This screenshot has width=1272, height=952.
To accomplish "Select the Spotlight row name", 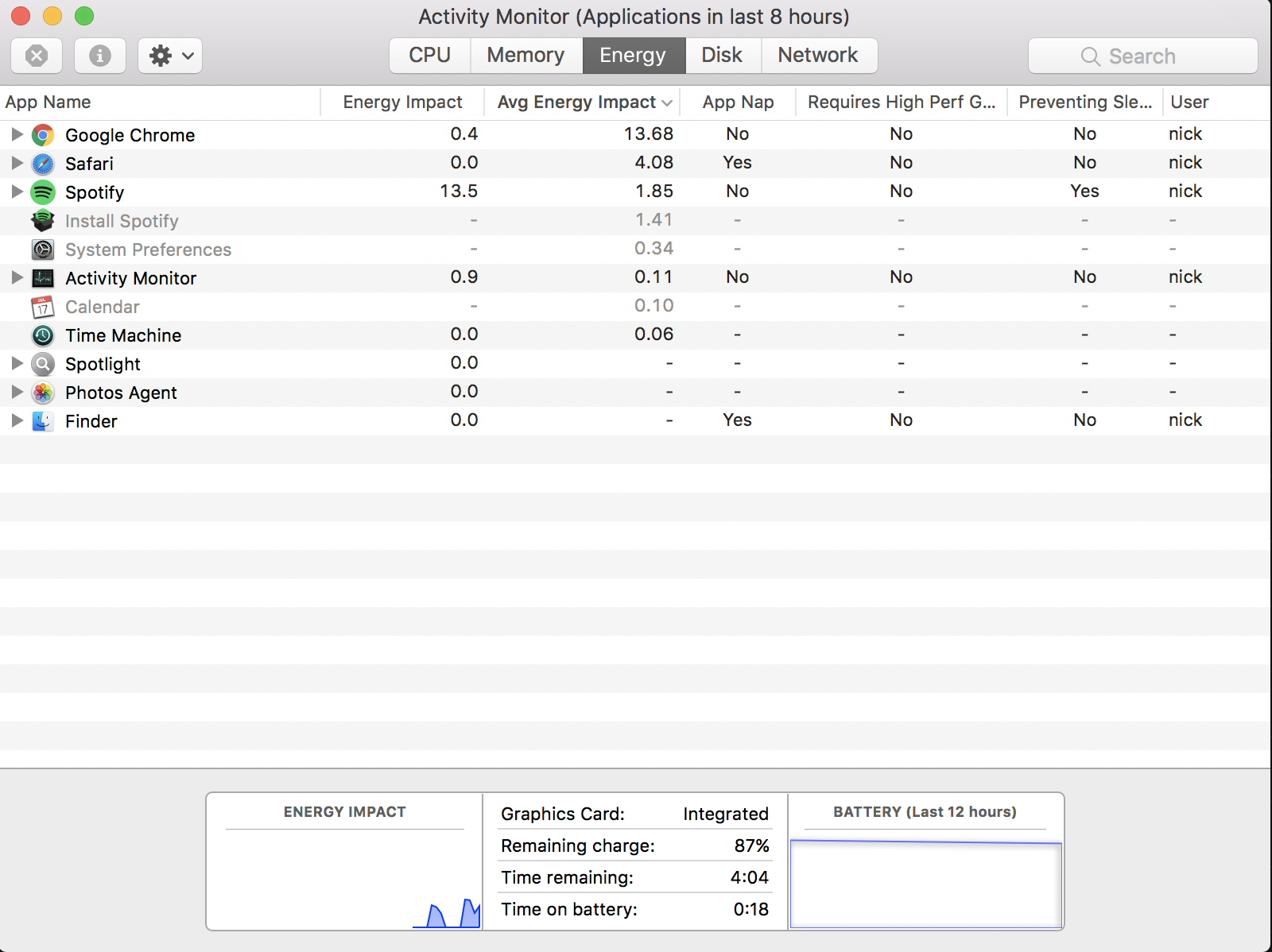I will [103, 364].
